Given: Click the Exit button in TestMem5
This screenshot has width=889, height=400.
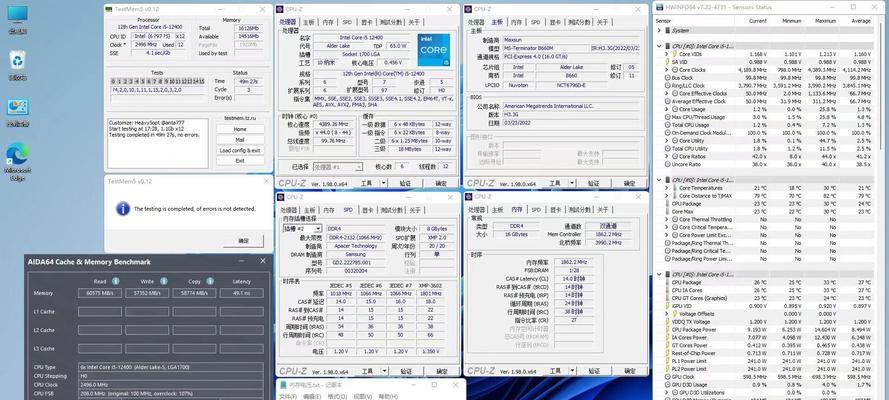Looking at the screenshot, I should click(x=240, y=161).
